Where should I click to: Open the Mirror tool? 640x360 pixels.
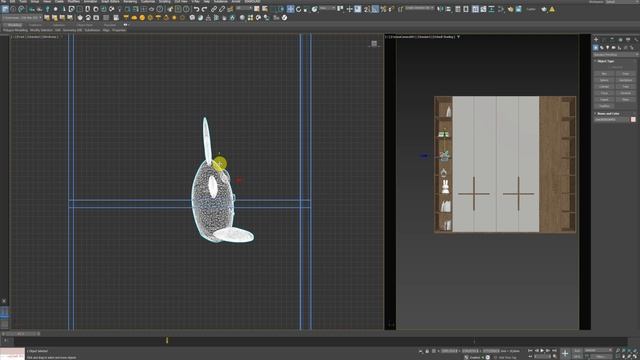(440, 9)
